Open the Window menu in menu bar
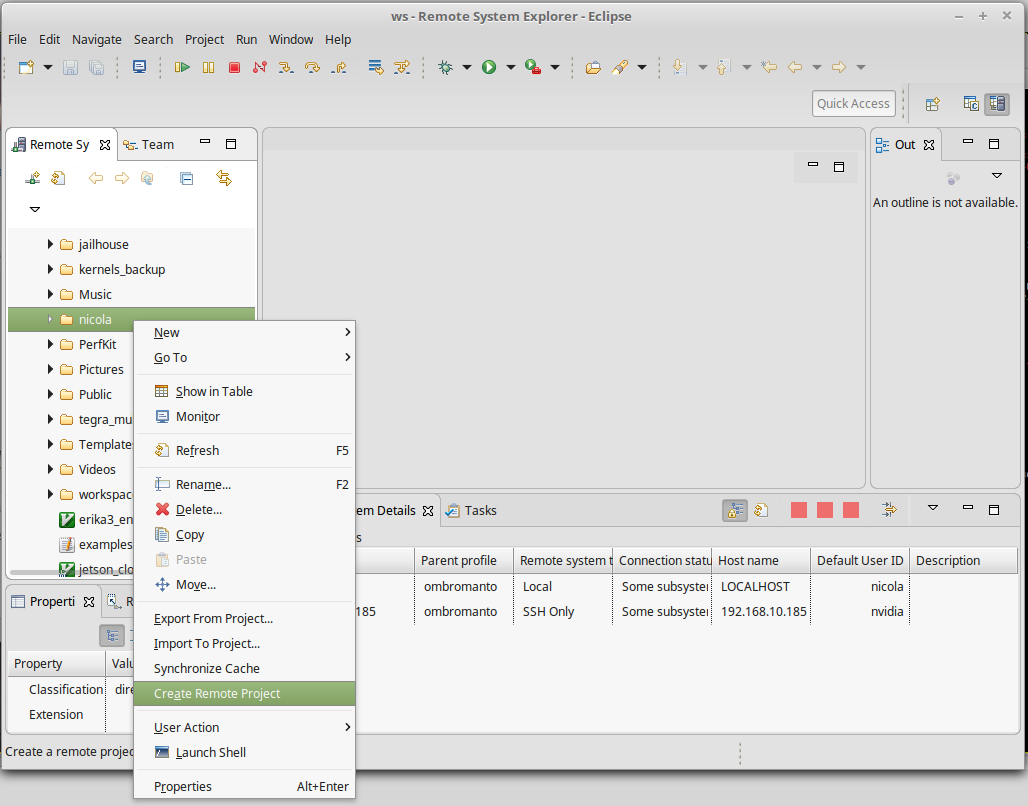Screen dimensions: 1028x806 pyautogui.click(x=291, y=39)
